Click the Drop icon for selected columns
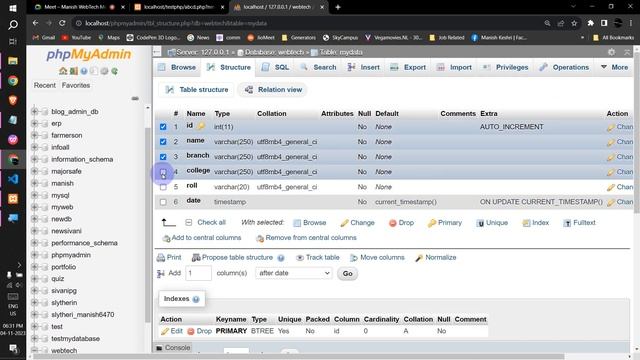The height and width of the screenshot is (360, 640). click(393, 223)
